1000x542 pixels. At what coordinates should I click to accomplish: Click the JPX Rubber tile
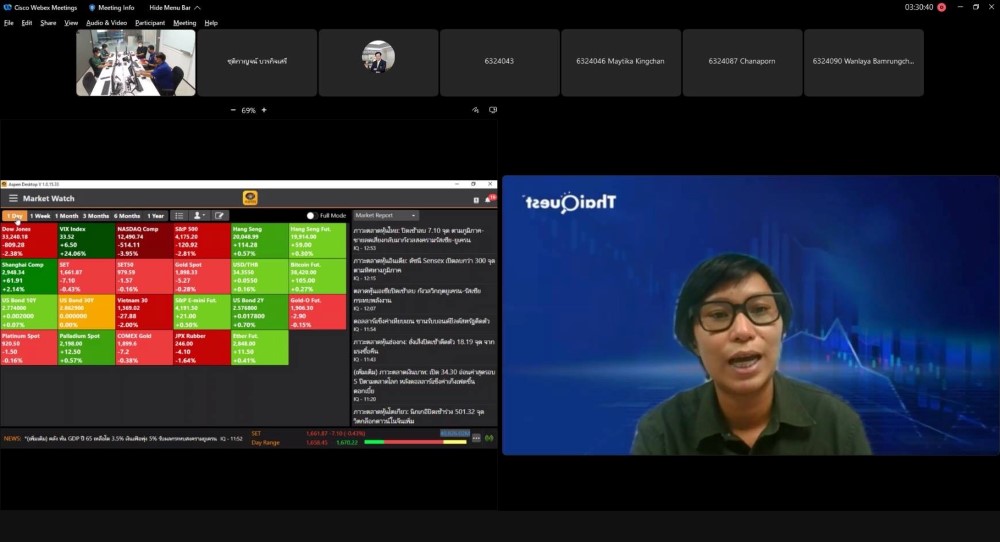[202, 348]
